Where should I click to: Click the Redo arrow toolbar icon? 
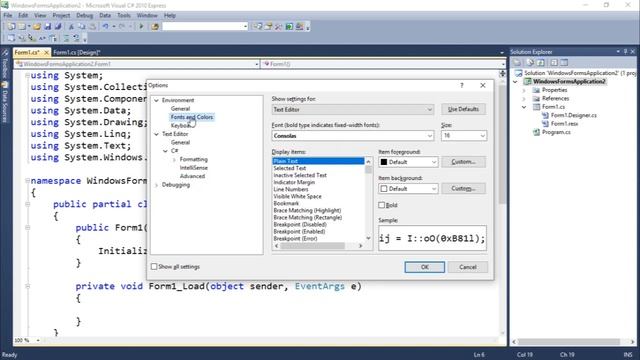122,27
